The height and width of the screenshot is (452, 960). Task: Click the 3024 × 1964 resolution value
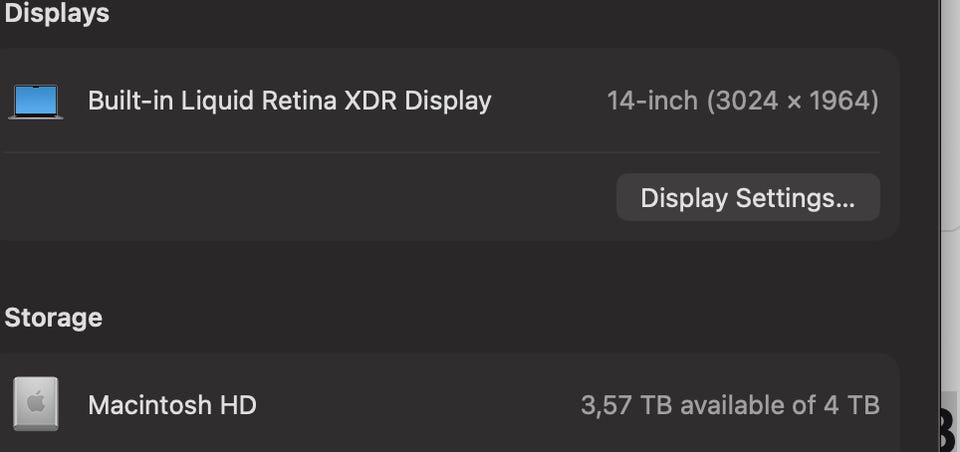point(793,101)
